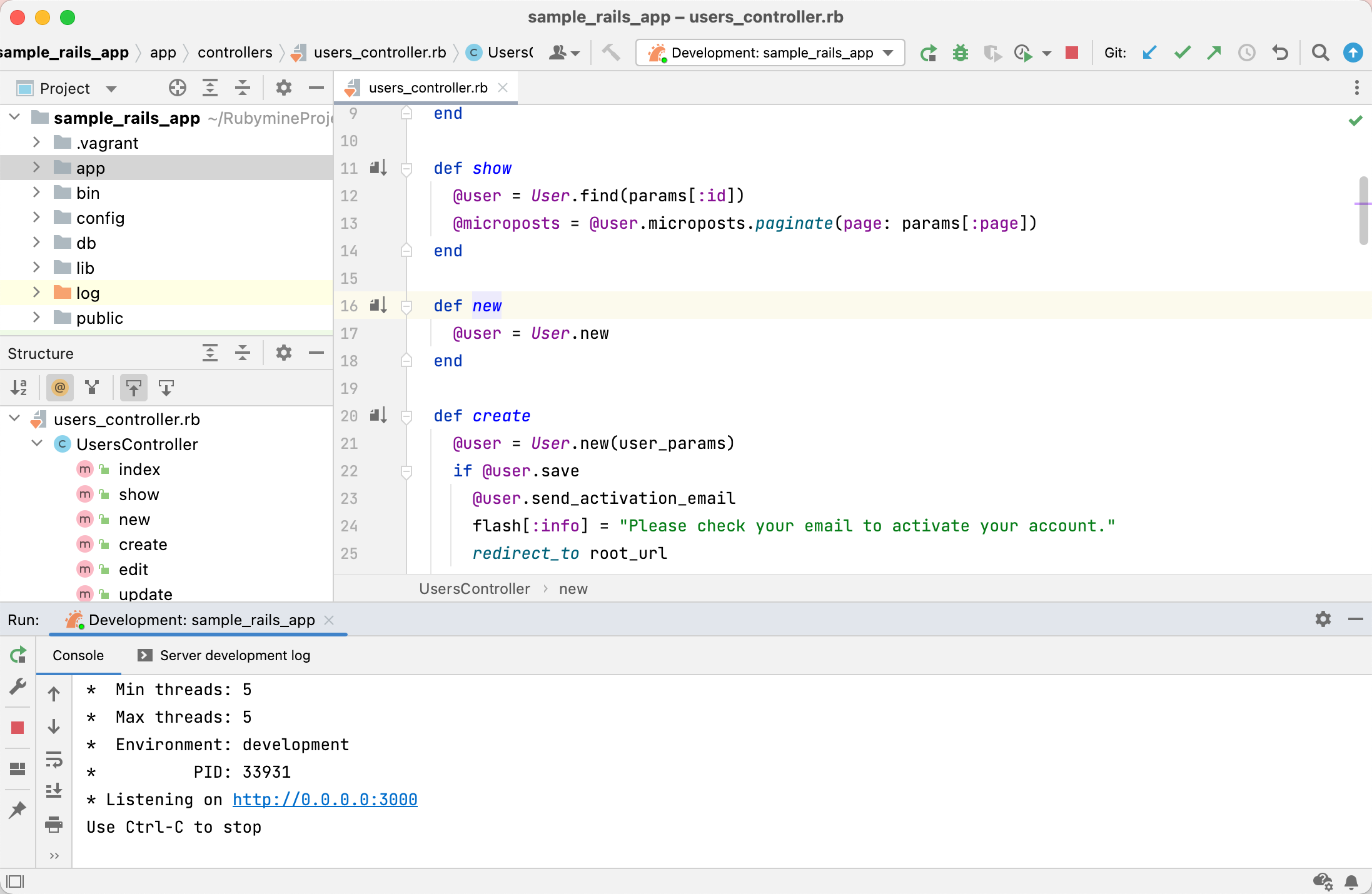This screenshot has height=894, width=1372.
Task: Open Development run configuration dropdown
Action: [770, 53]
